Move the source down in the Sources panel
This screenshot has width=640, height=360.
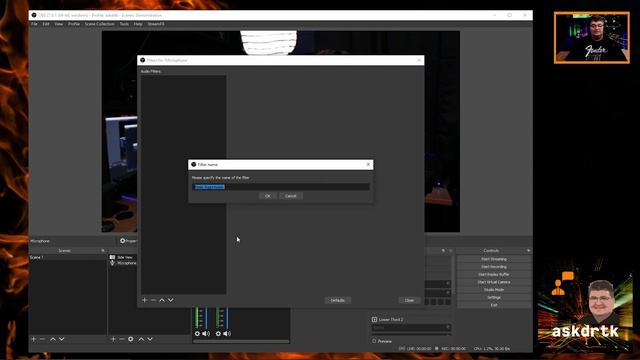pos(150,339)
